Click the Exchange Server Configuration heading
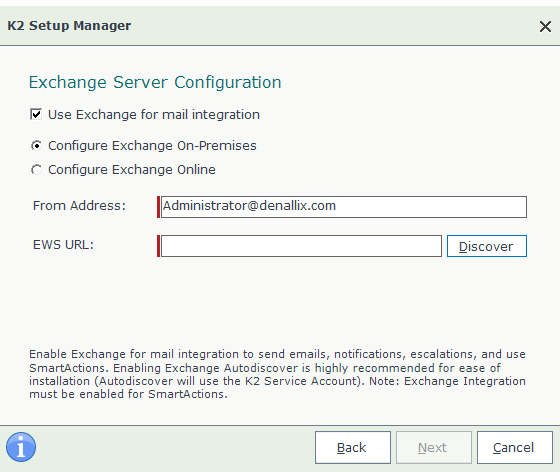 [155, 82]
